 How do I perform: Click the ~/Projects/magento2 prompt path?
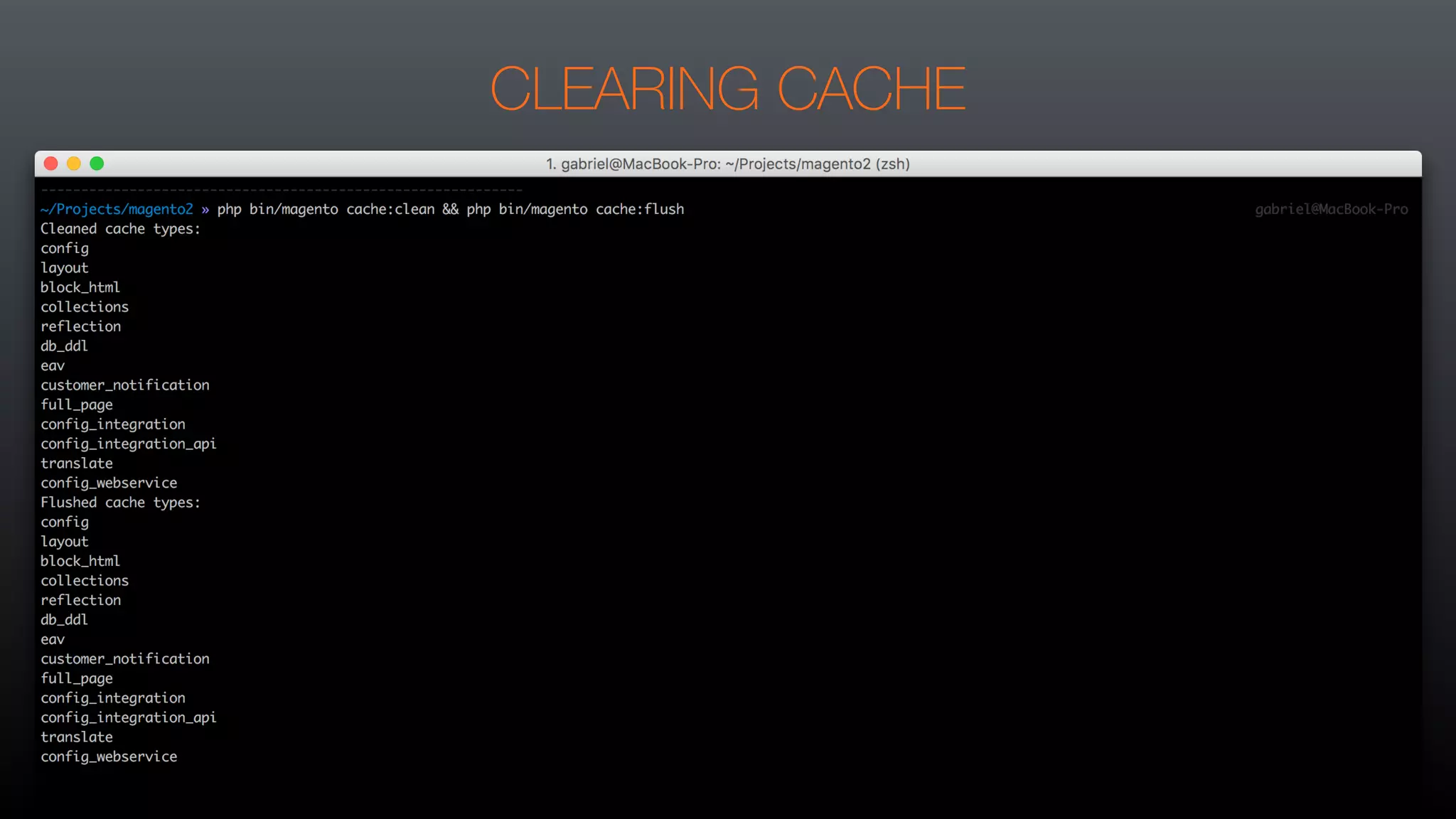point(117,209)
